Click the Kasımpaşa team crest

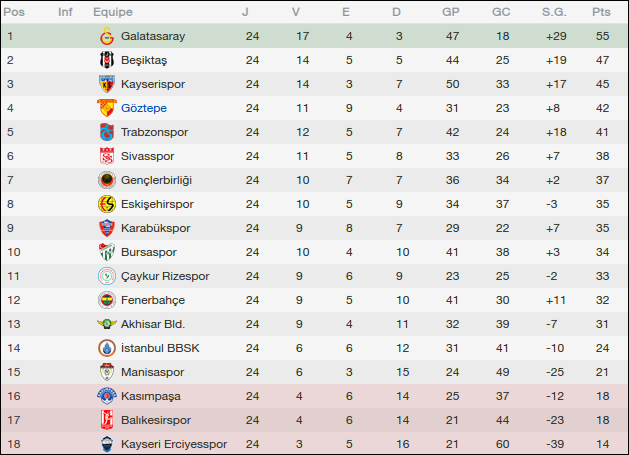106,396
